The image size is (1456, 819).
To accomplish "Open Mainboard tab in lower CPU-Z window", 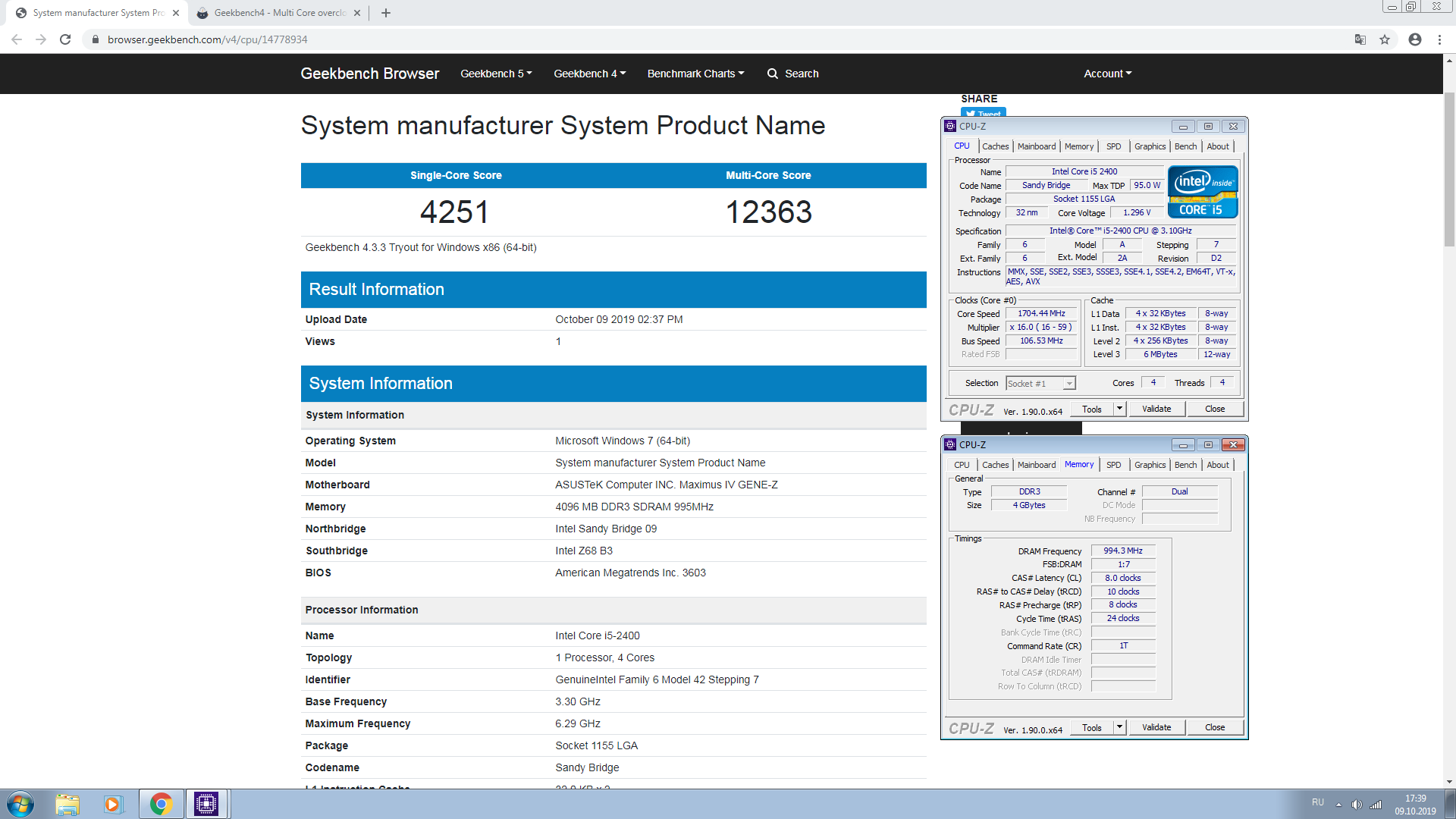I will (x=1036, y=465).
